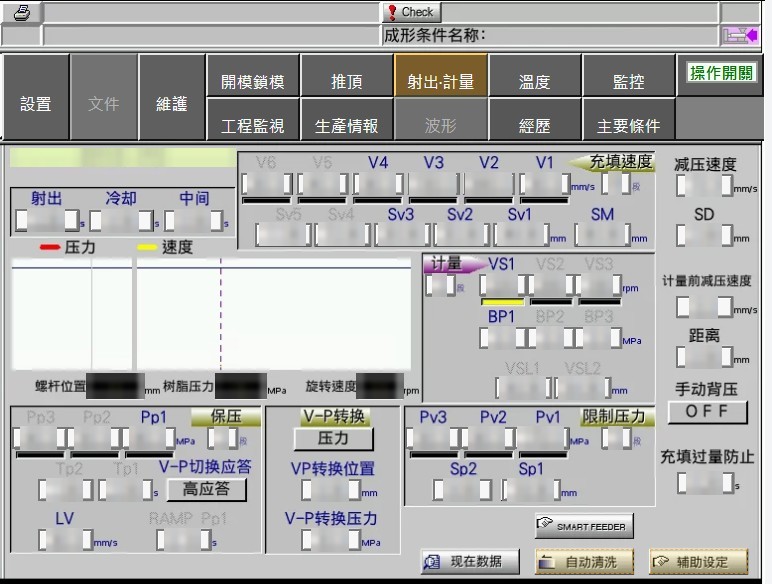Edit 保压 stage count field
The width and height of the screenshot is (772, 584).
(223, 438)
